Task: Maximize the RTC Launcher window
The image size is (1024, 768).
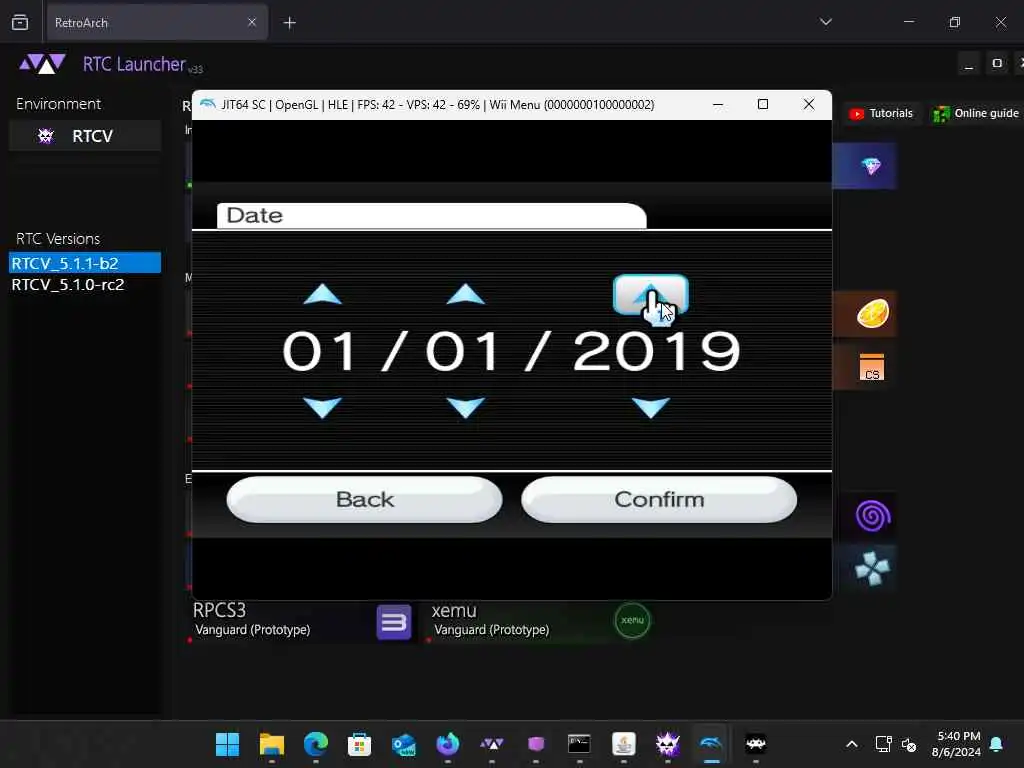Action: pyautogui.click(x=997, y=64)
